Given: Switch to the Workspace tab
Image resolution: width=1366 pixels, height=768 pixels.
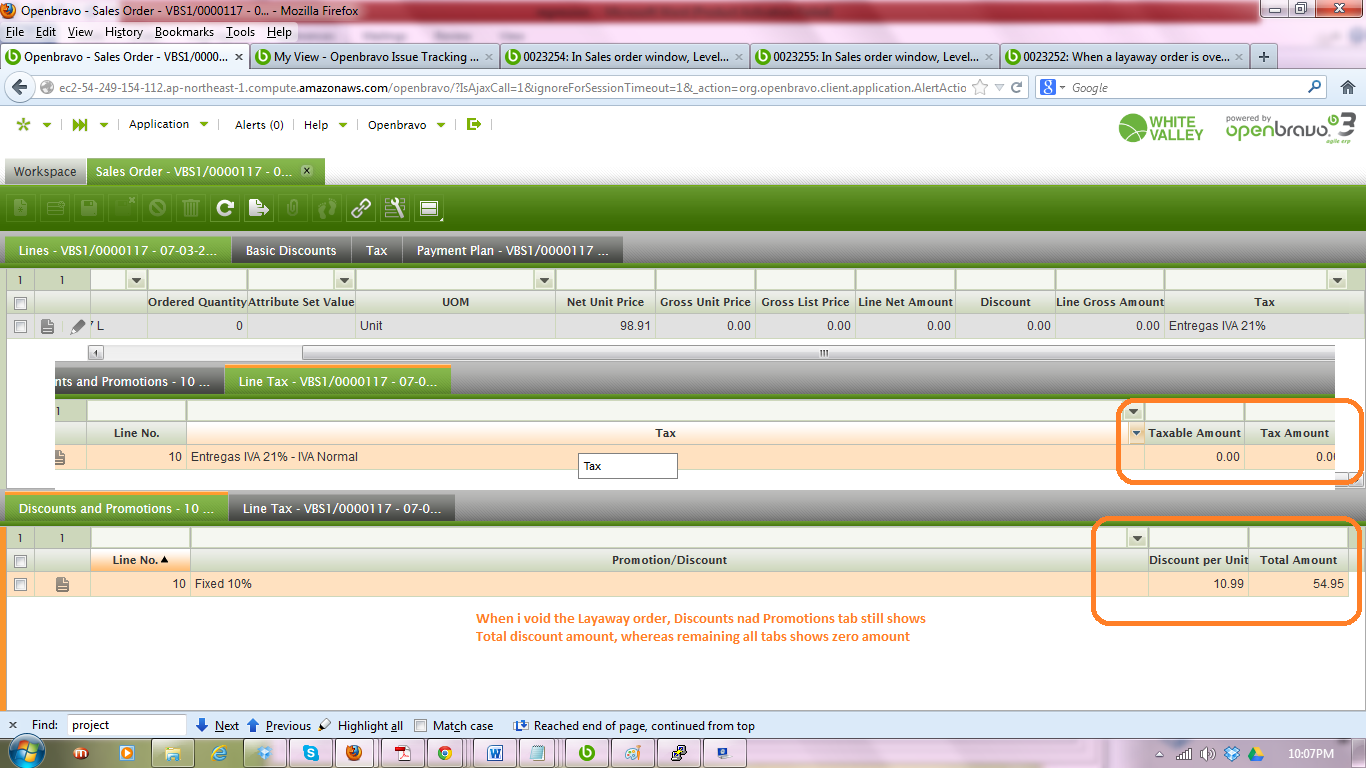Looking at the screenshot, I should (x=45, y=172).
